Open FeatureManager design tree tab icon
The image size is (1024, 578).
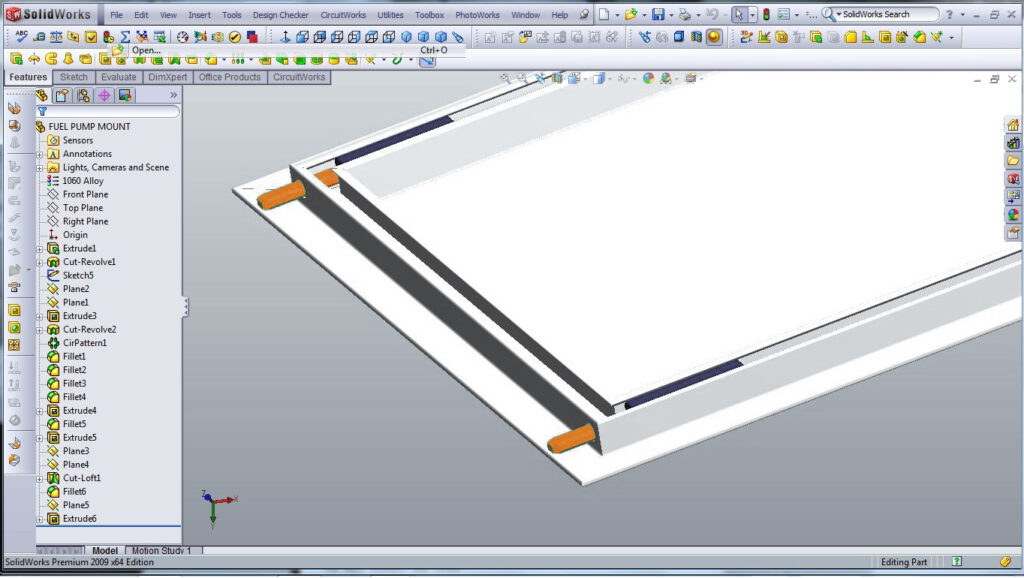coord(42,95)
